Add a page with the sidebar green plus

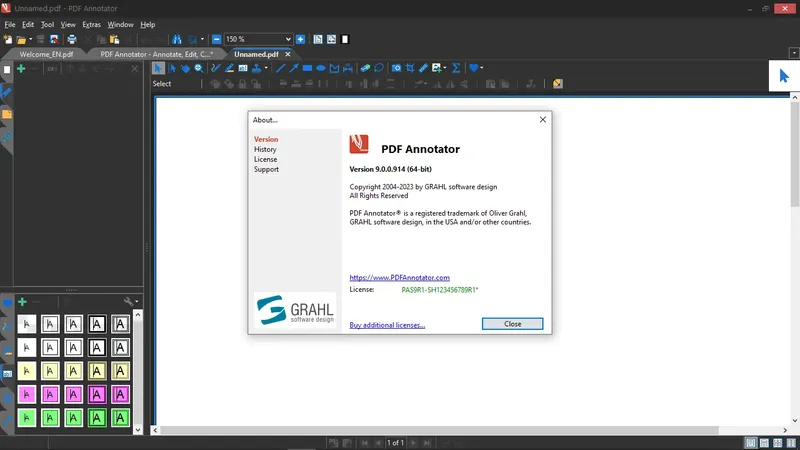(x=21, y=68)
